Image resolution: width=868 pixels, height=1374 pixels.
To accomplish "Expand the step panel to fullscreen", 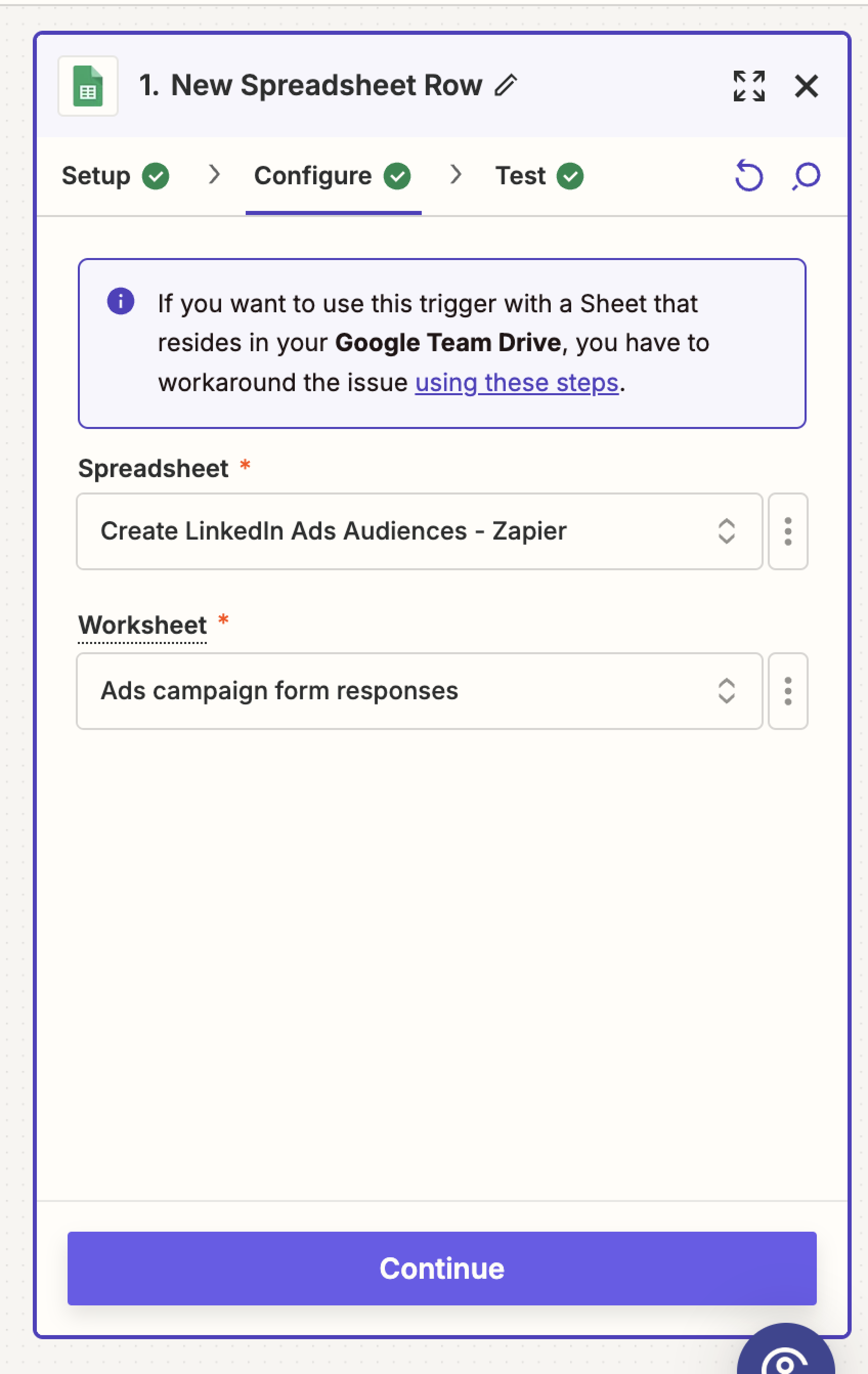I will tap(749, 86).
